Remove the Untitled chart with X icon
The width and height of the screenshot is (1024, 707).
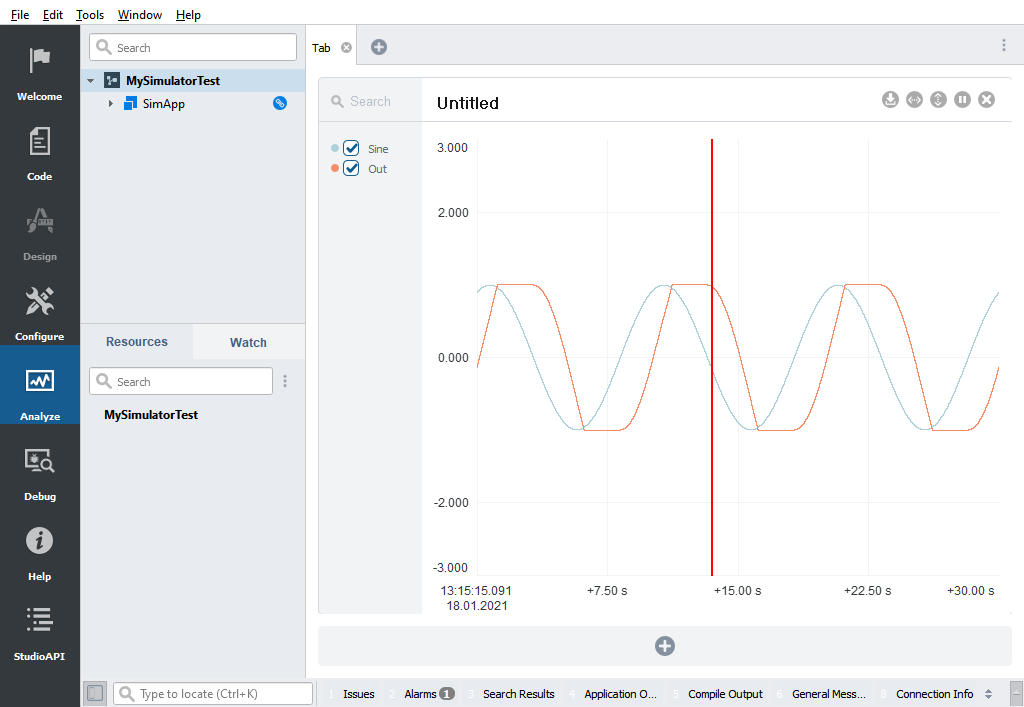986,99
